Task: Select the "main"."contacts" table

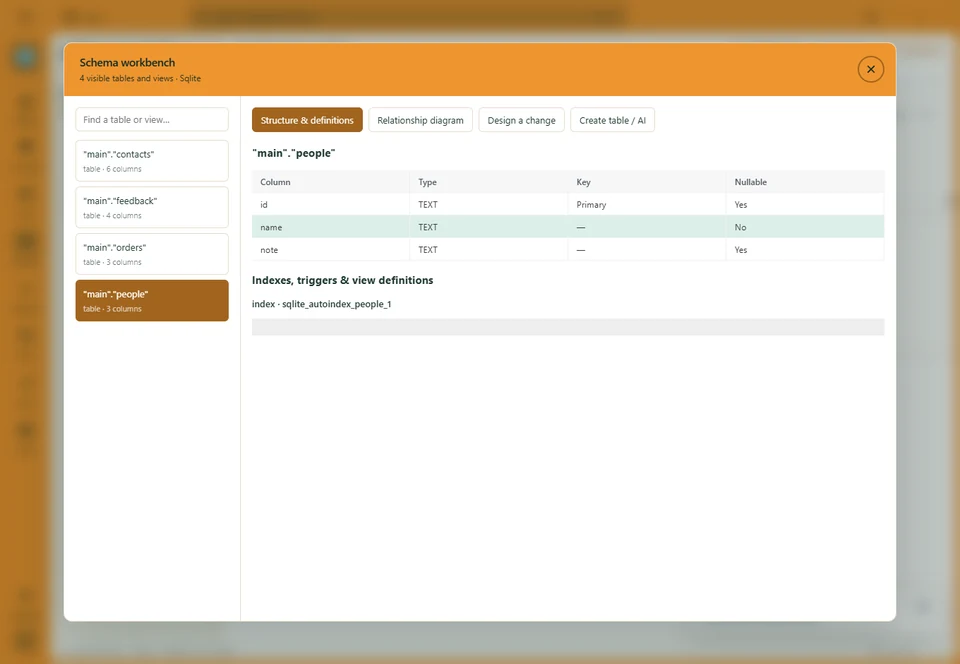Action: coord(152,161)
